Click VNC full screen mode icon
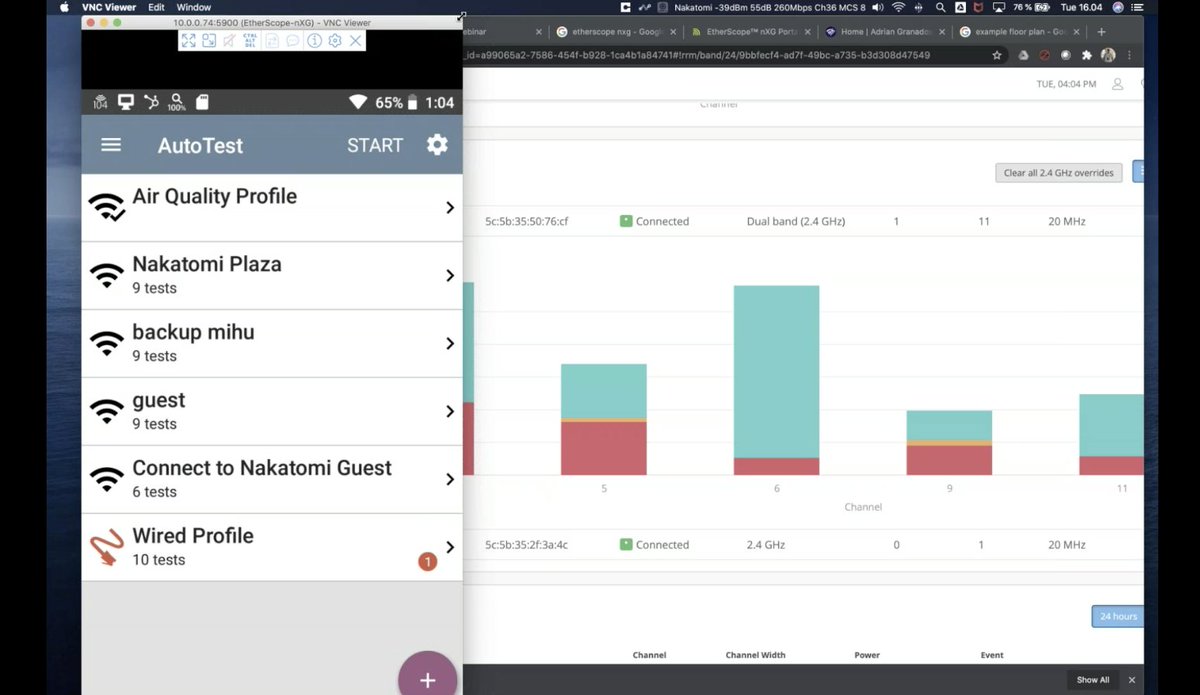1200x695 pixels. [188, 41]
